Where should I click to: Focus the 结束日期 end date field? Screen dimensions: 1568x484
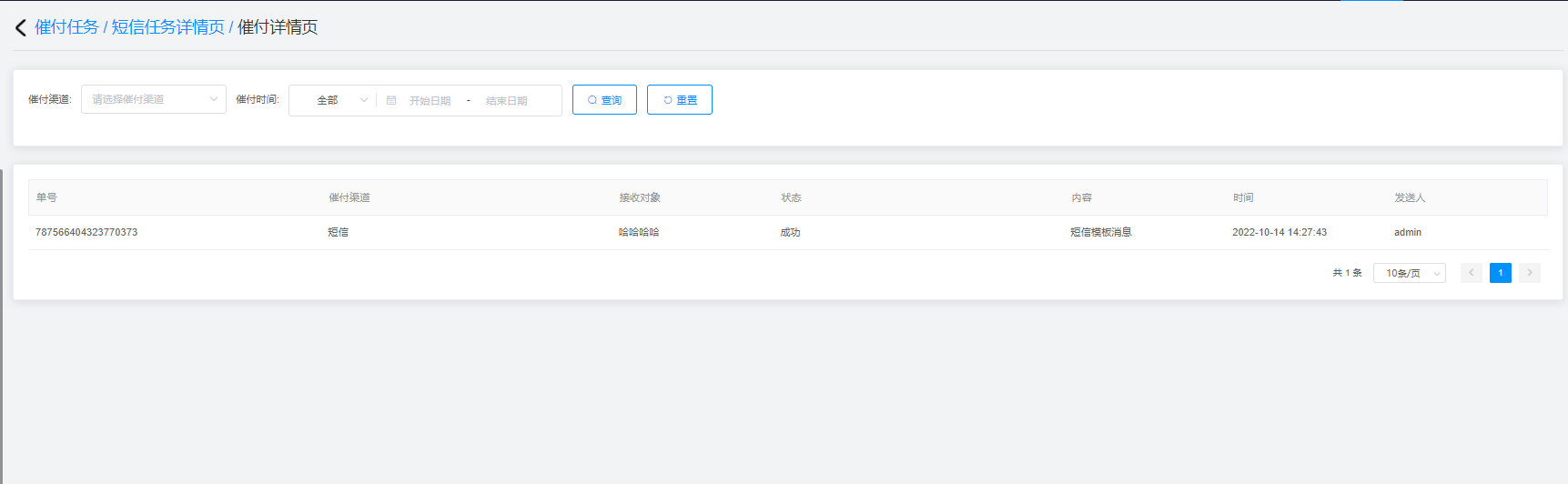[507, 101]
